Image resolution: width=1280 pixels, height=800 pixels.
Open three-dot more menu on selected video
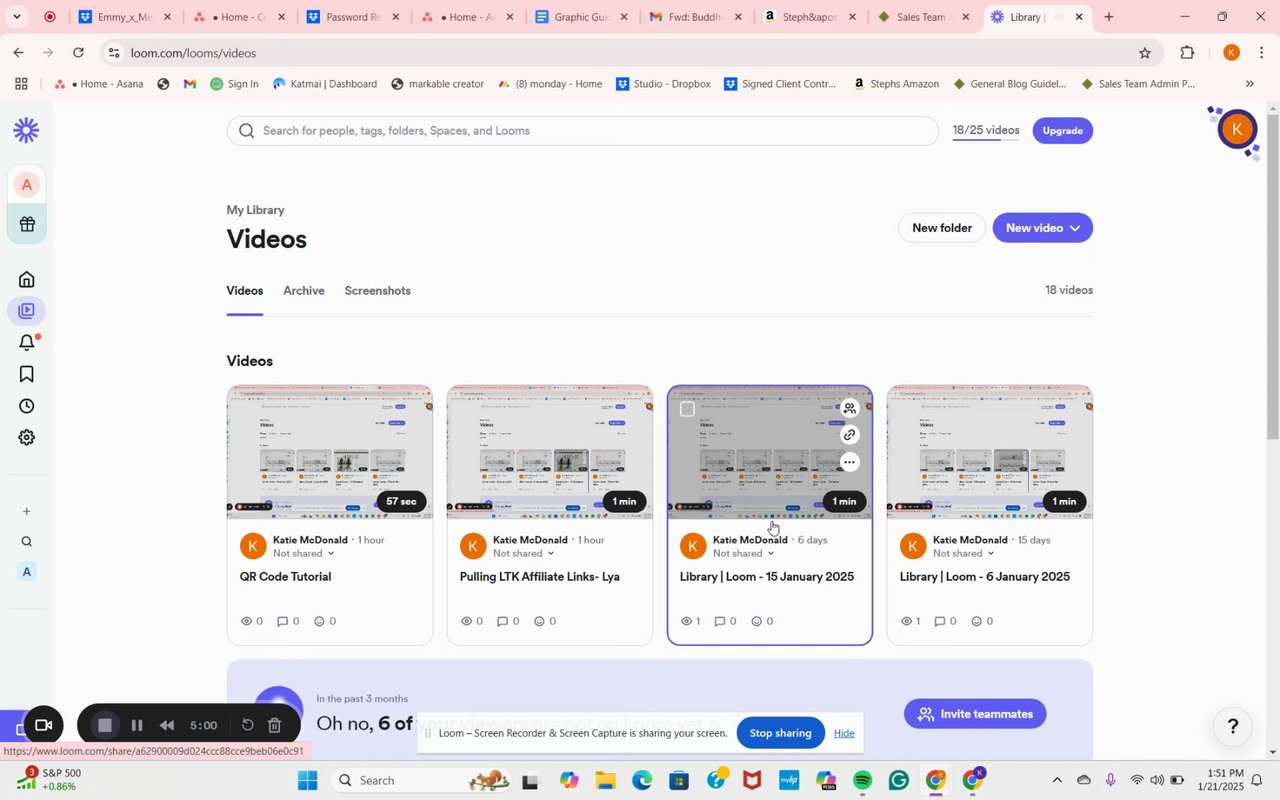point(849,462)
